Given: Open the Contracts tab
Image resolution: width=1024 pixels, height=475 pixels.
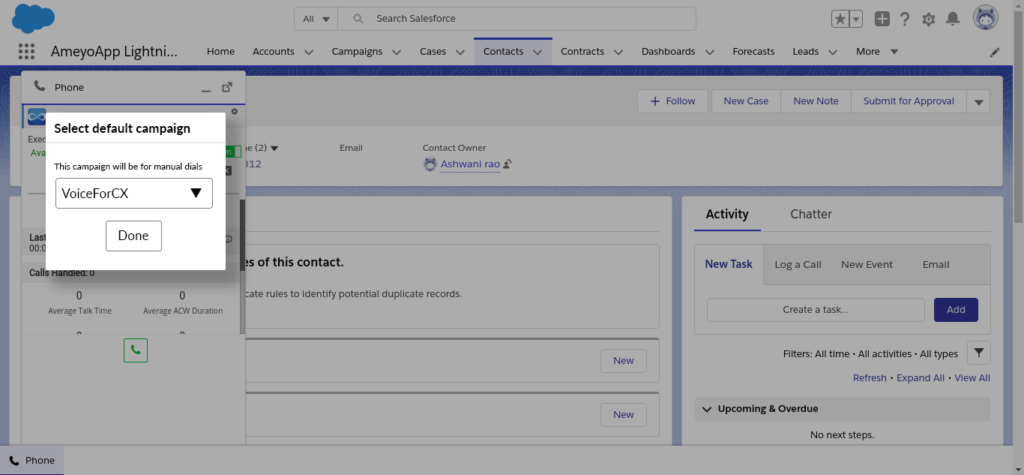Looking at the screenshot, I should point(582,52).
